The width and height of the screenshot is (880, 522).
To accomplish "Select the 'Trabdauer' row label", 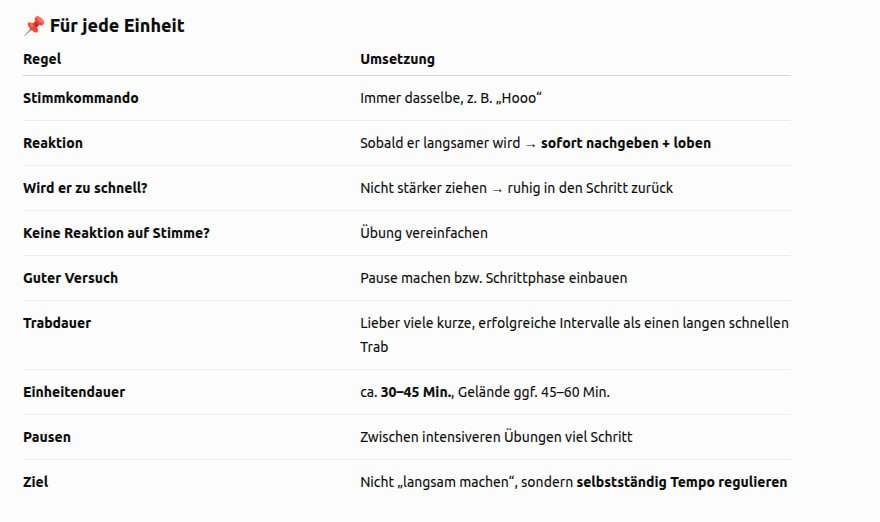I will coord(57,323).
